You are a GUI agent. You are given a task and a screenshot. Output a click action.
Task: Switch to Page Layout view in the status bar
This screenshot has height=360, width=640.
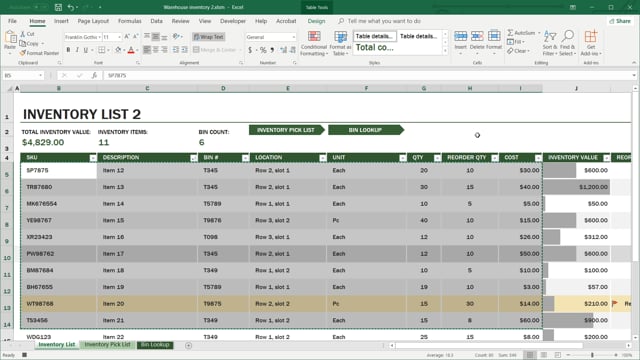544,355
